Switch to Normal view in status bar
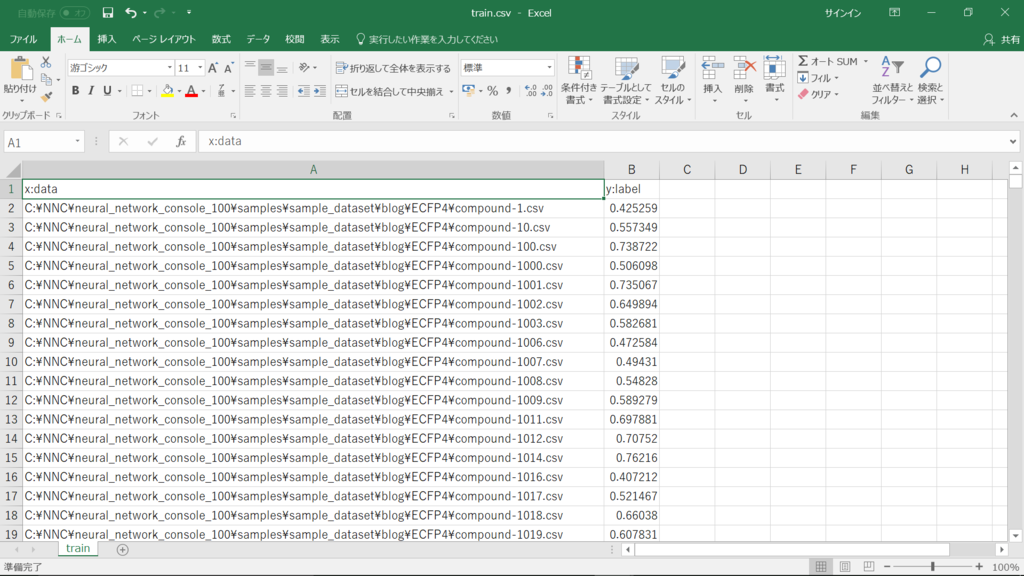The image size is (1024, 576). point(821,567)
